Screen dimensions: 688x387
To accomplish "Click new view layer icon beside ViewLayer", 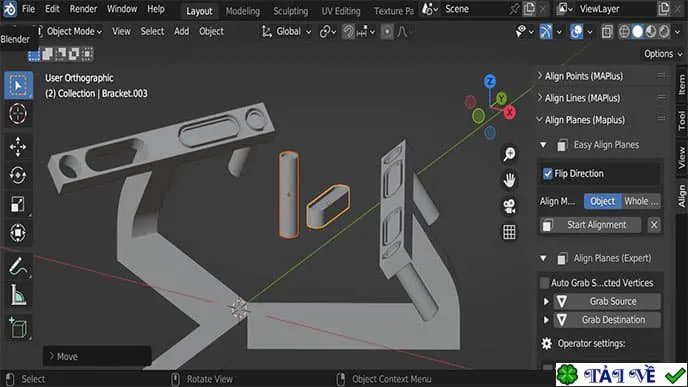I will tap(664, 9).
